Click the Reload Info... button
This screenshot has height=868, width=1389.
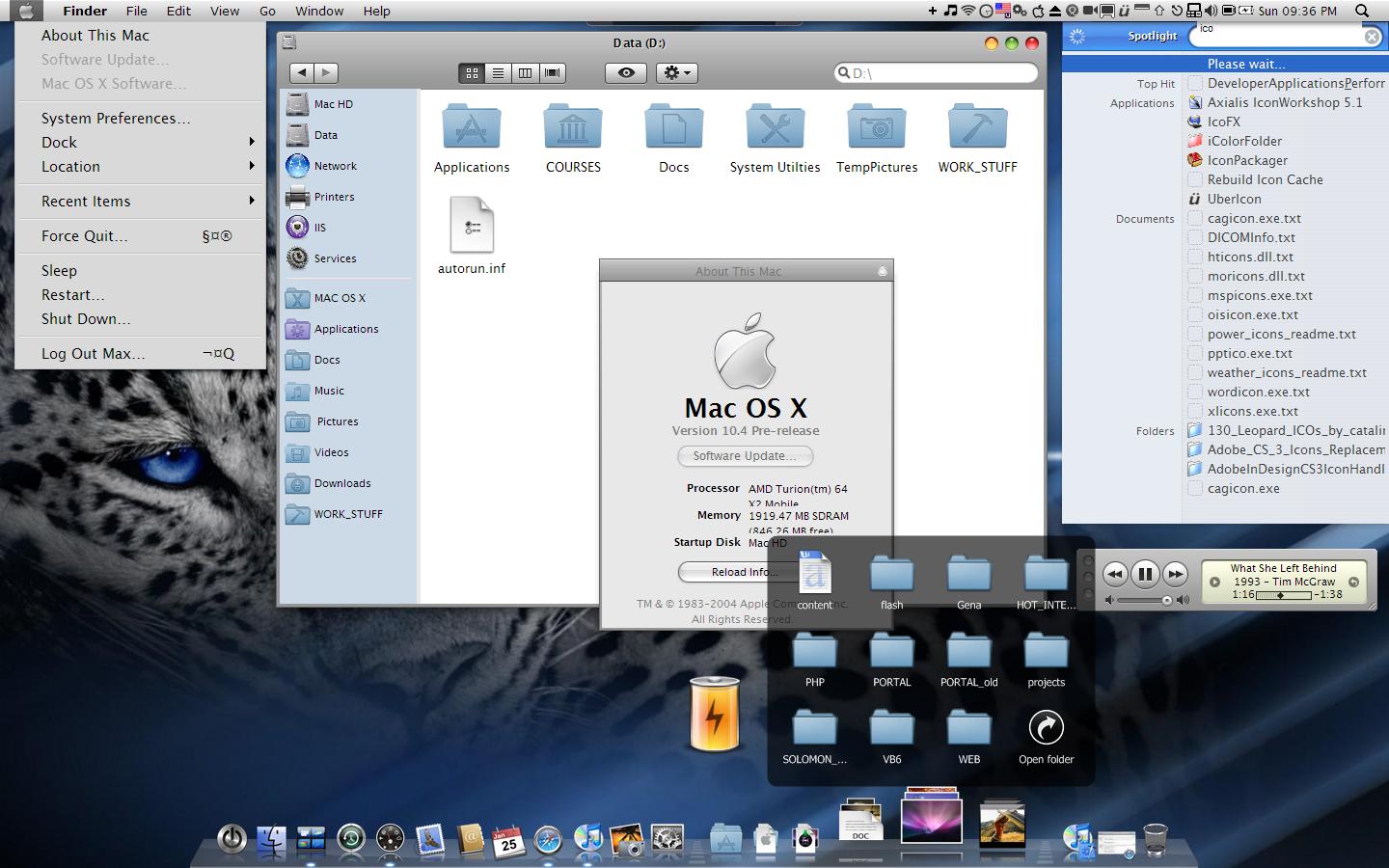745,572
